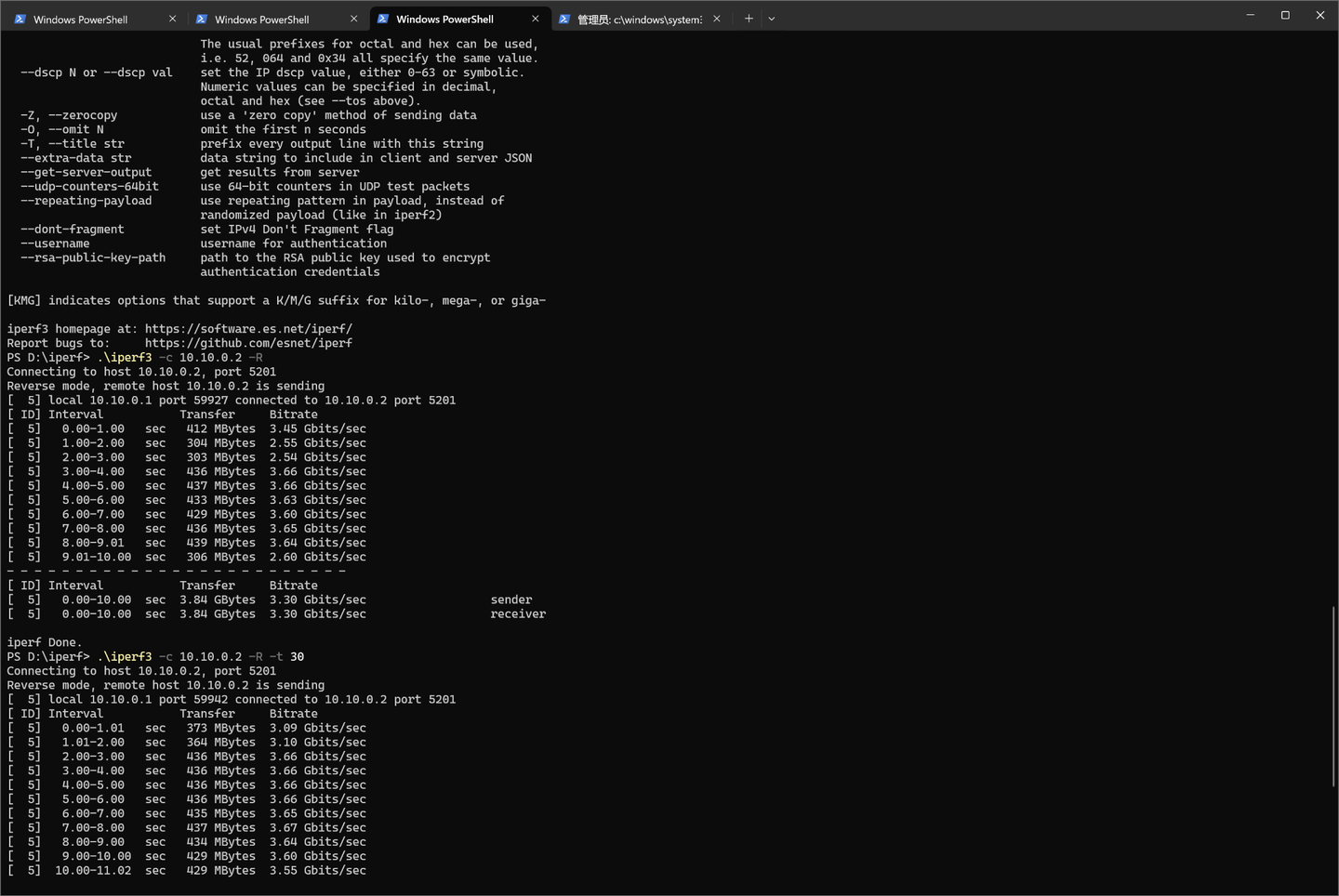Maximize the Windows Terminal window
Image resolution: width=1339 pixels, height=896 pixels.
pyautogui.click(x=1285, y=15)
